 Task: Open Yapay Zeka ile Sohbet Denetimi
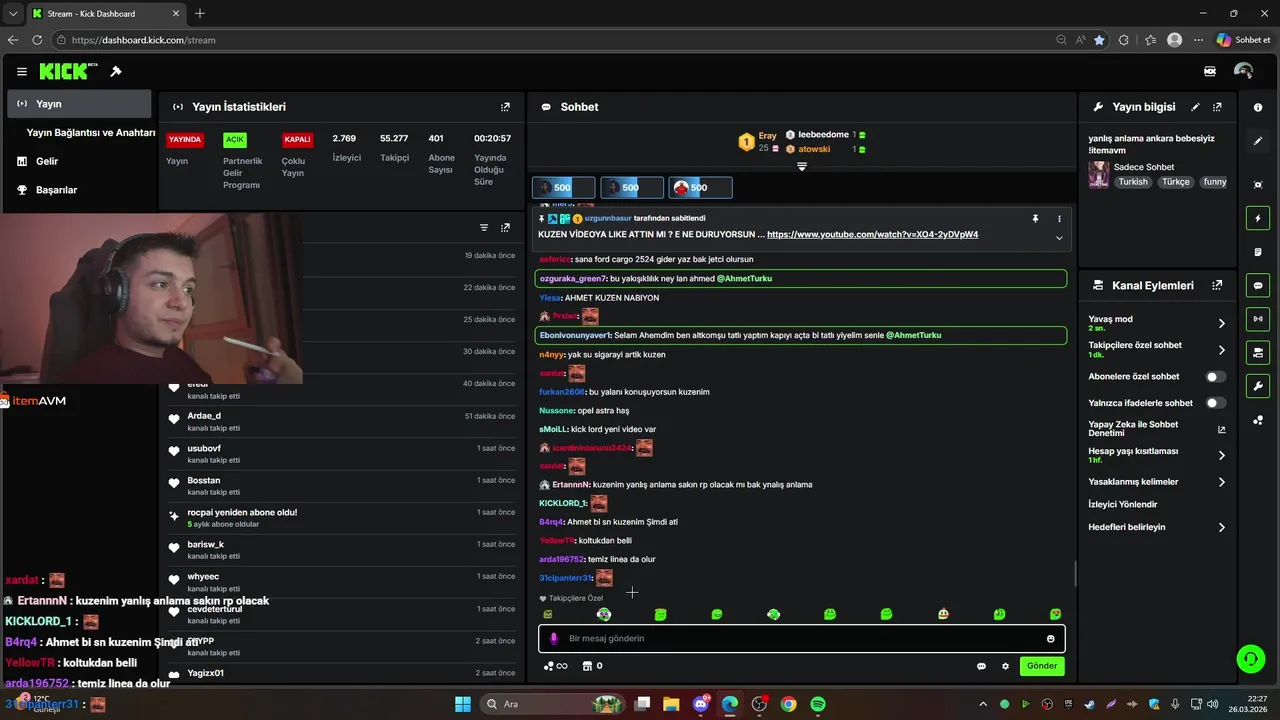(1156, 429)
